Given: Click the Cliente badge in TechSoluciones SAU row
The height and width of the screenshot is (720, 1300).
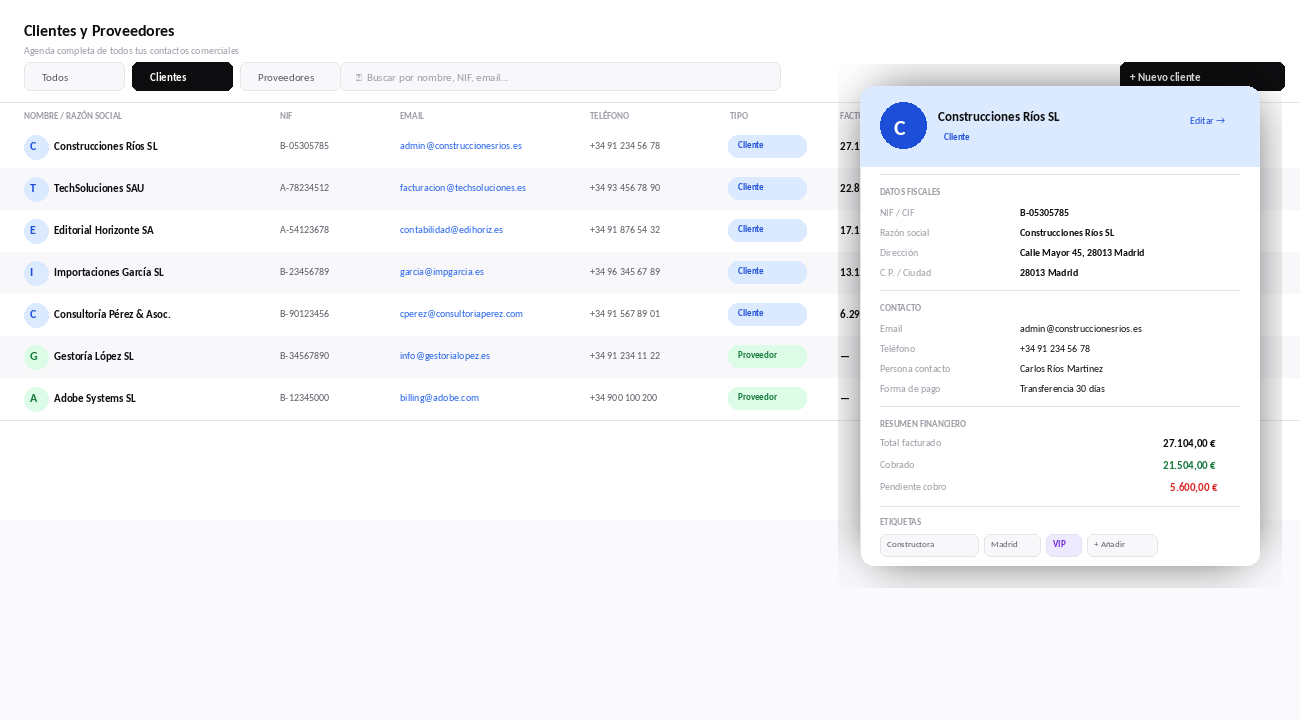Looking at the screenshot, I should pos(767,188).
